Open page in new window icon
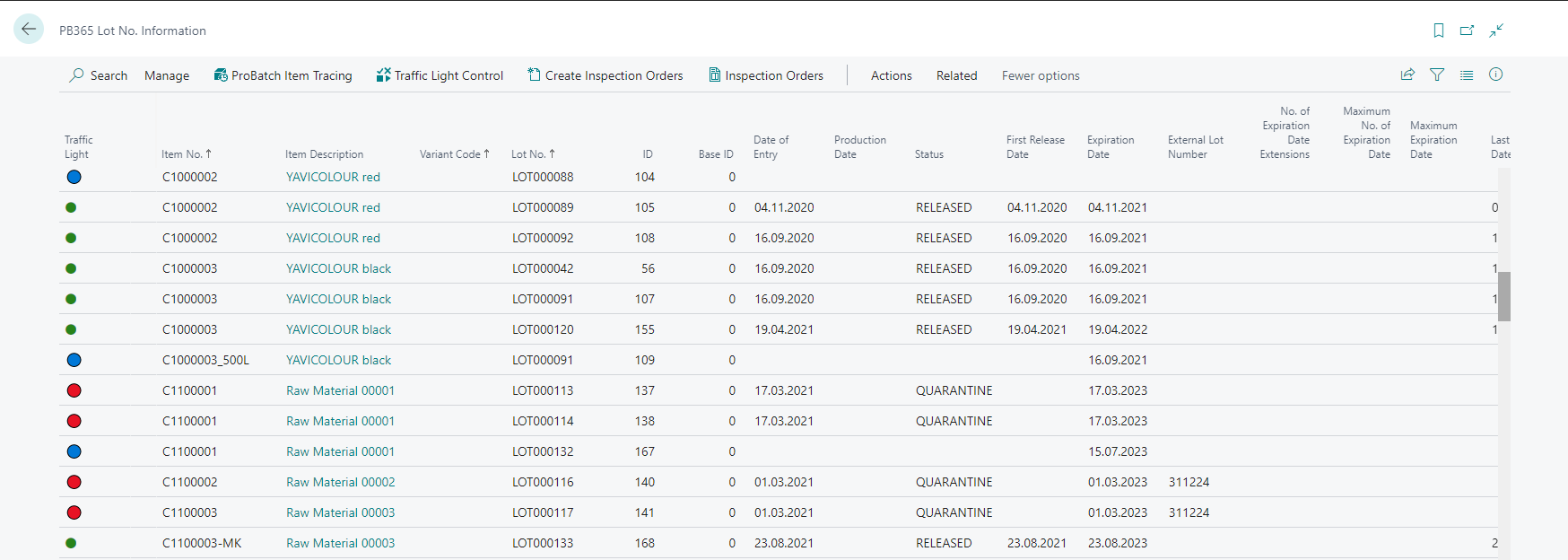The image size is (1568, 560). pos(1468,31)
